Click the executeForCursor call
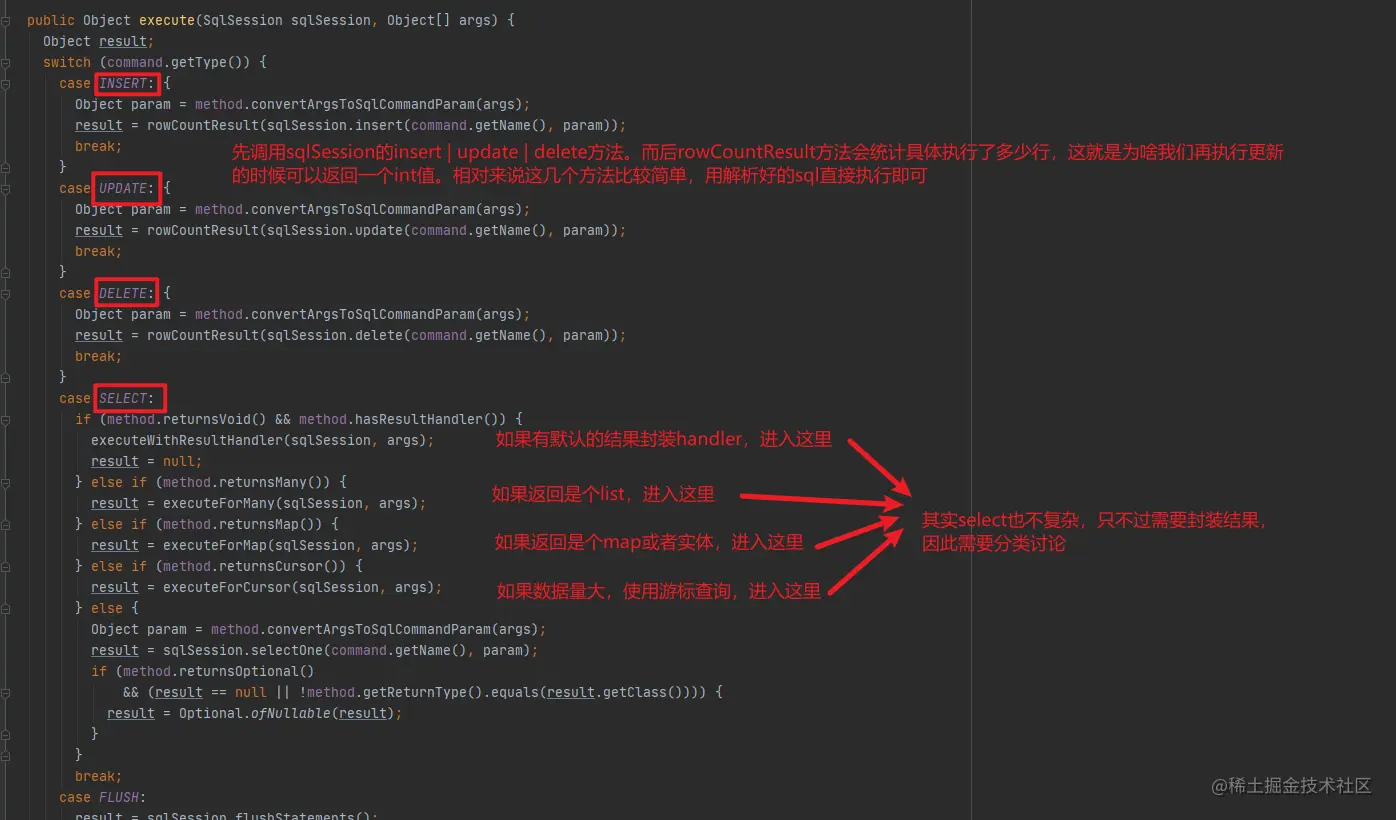1396x820 pixels. click(227, 587)
